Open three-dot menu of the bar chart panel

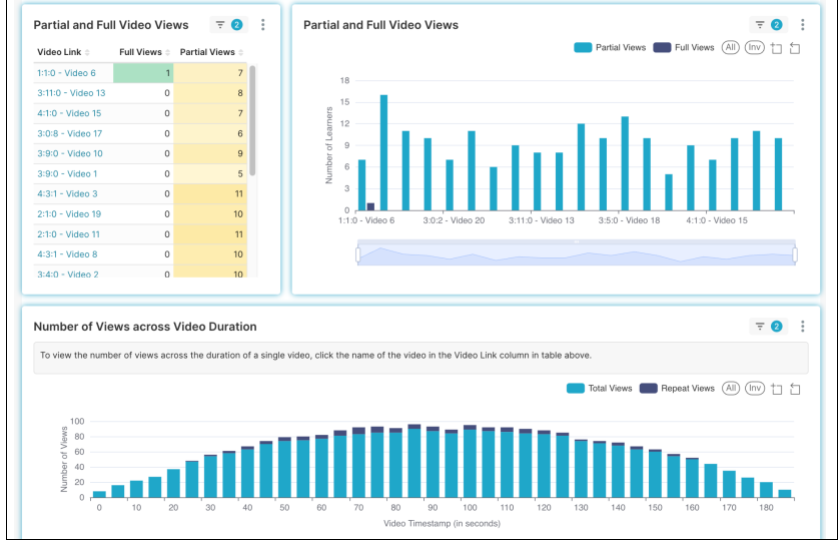coord(803,25)
